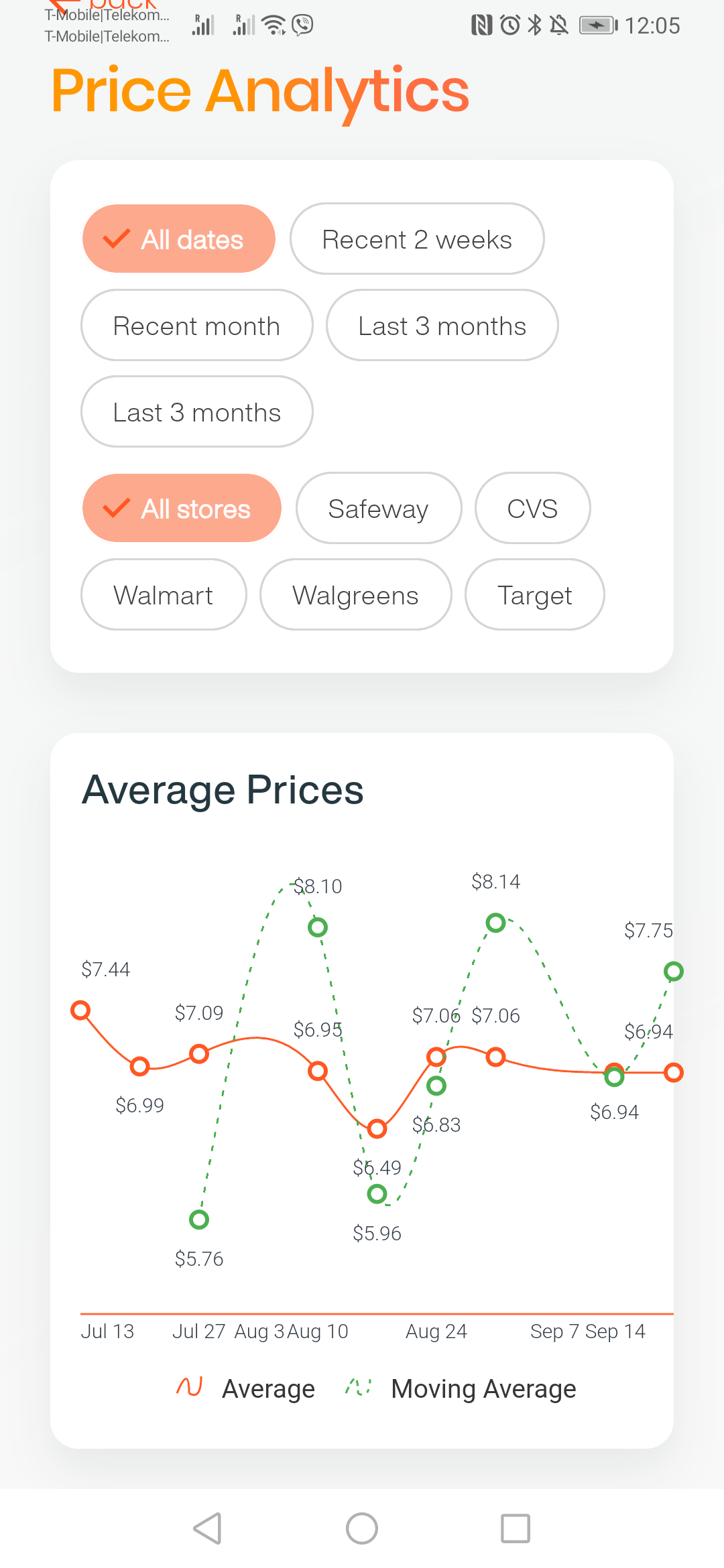Tap the $5.76 moving average point
Viewport: 724px width, 1568px height.
click(199, 1219)
